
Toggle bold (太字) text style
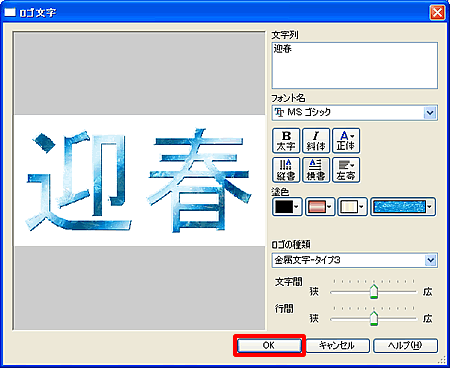pyautogui.click(x=286, y=141)
